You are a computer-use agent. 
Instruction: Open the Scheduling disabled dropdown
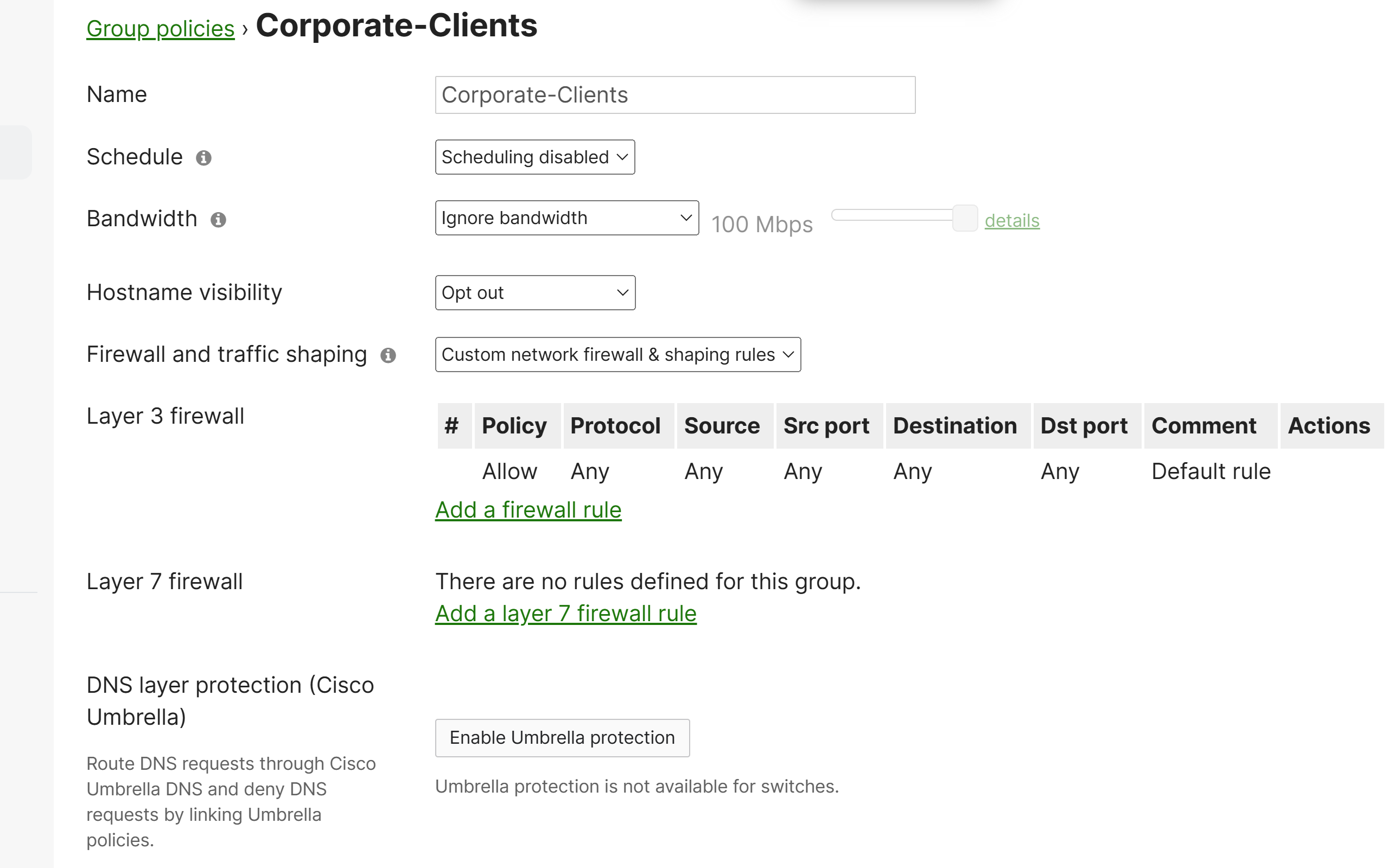click(x=535, y=157)
